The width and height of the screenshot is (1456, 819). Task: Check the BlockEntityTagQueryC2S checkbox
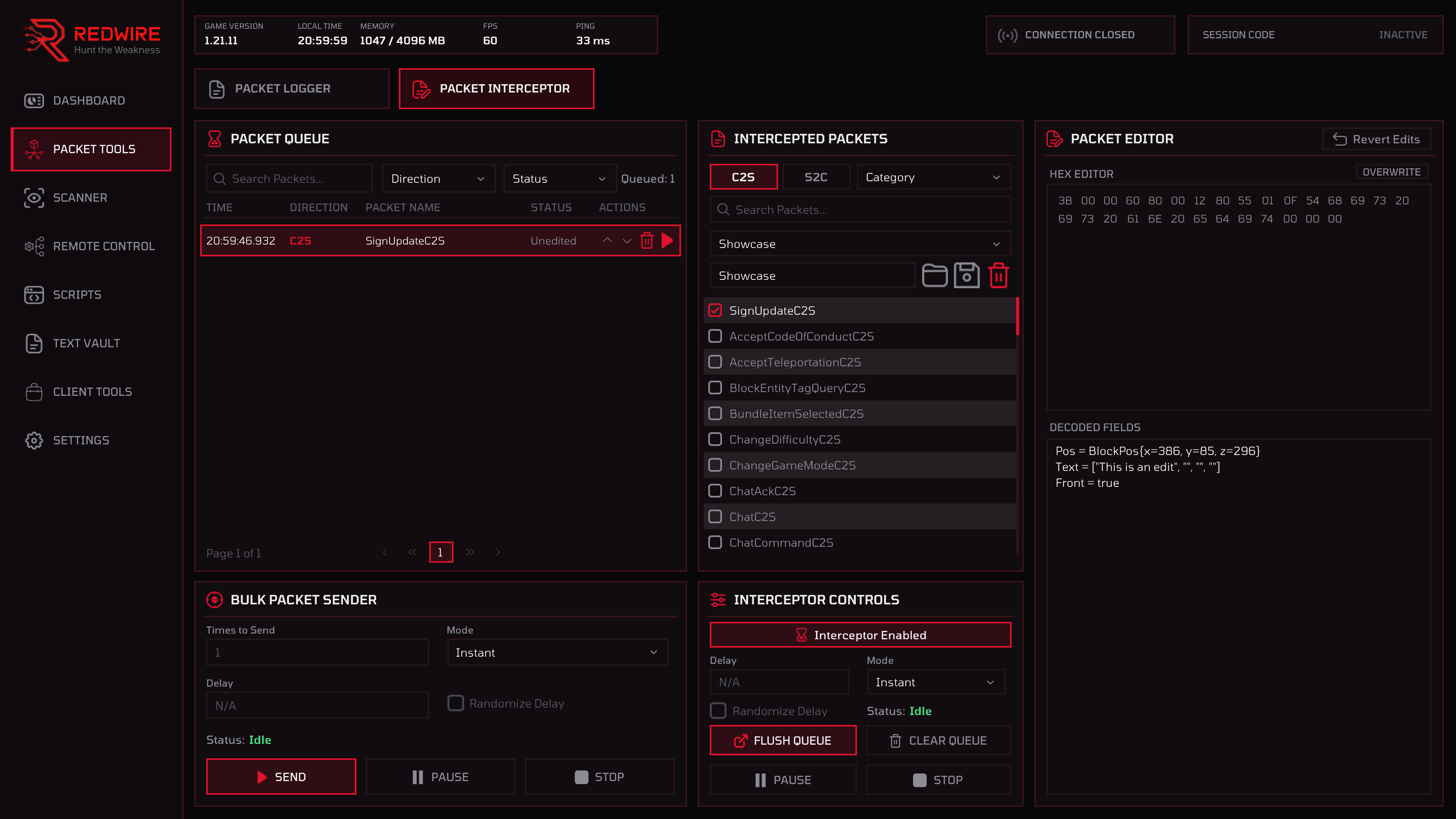coord(715,388)
